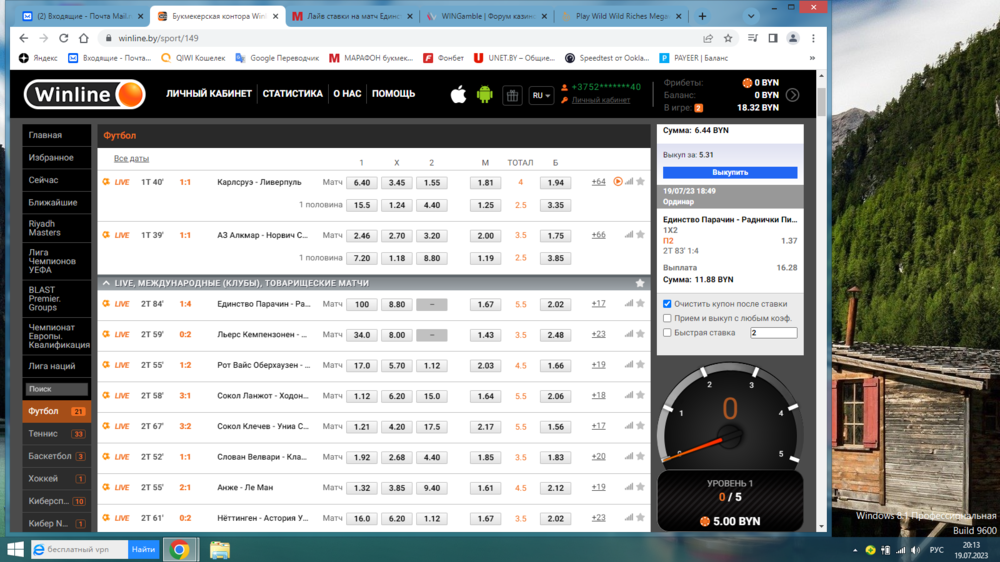1000x562 pixels.
Task: Uncheck 'Очистить купон после ставки' checkbox
Action: click(x=667, y=304)
